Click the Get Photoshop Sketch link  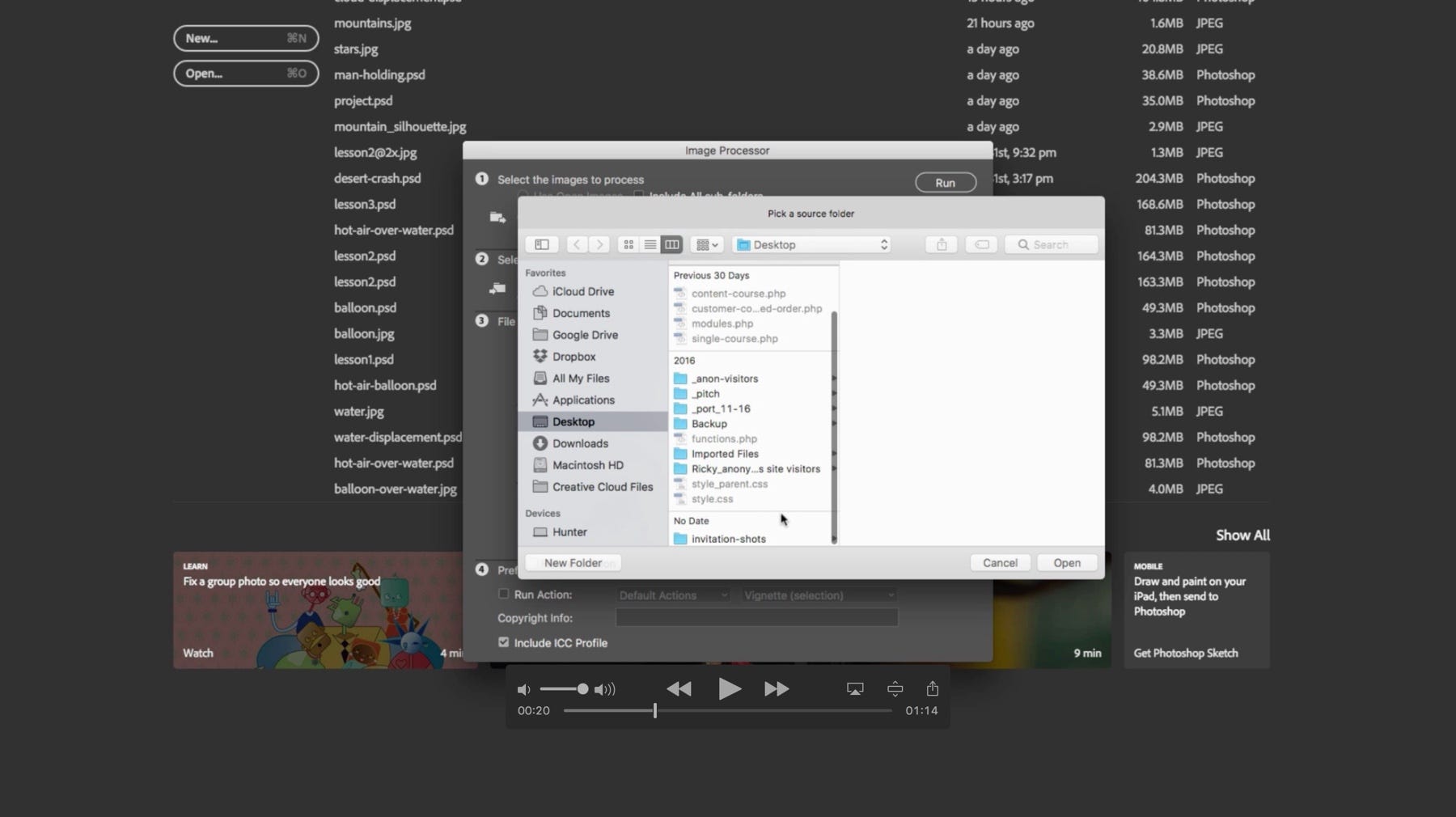[1185, 653]
